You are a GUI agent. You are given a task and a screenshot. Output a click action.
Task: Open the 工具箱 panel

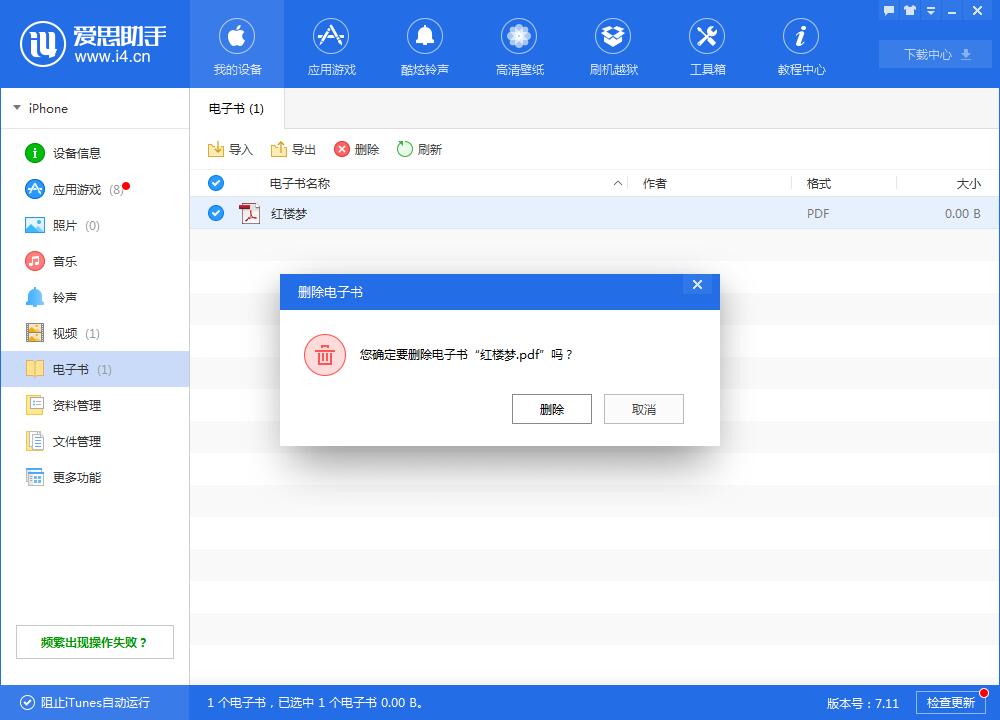[707, 45]
